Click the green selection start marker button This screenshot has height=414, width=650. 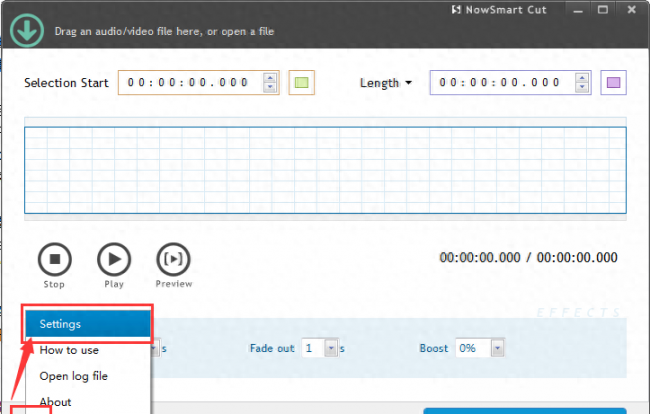click(301, 82)
